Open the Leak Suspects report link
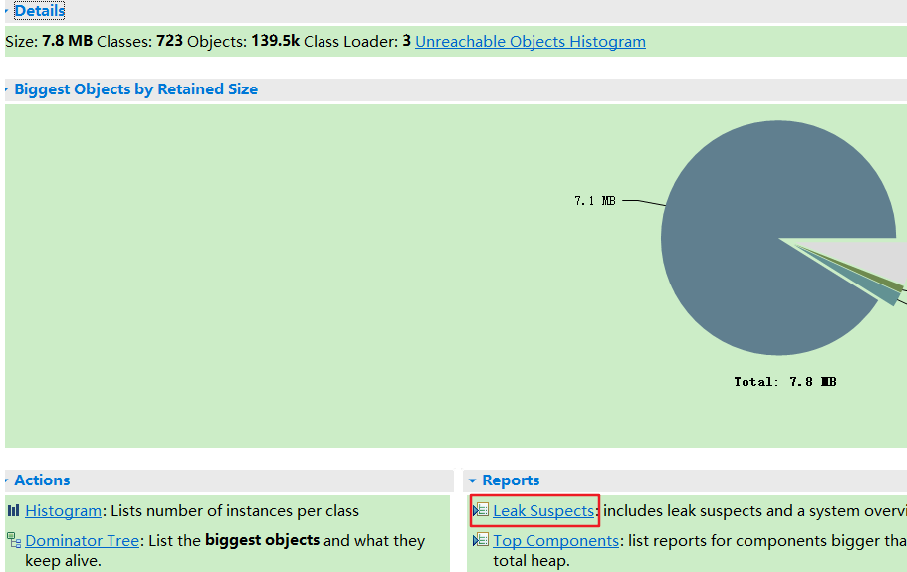Screen dimensions: 907x572 [x=543, y=511]
